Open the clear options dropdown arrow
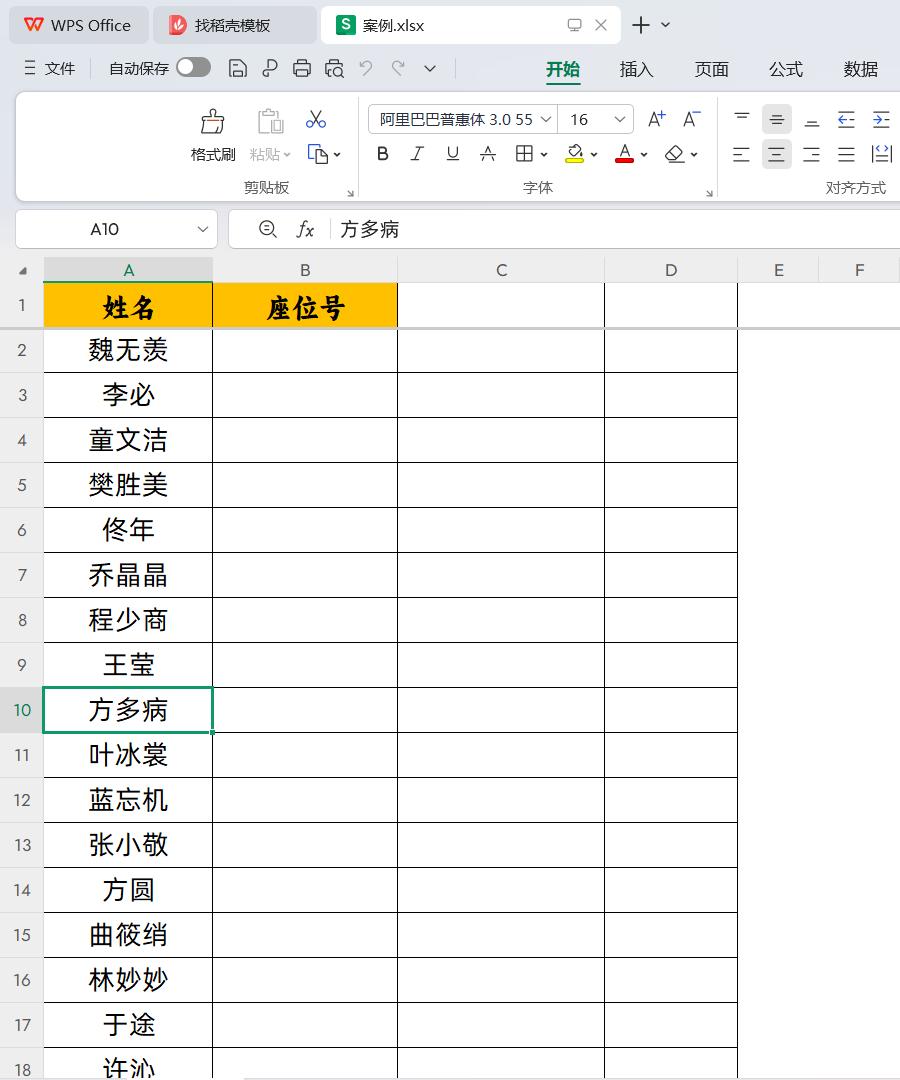The image size is (900, 1080). click(x=694, y=155)
